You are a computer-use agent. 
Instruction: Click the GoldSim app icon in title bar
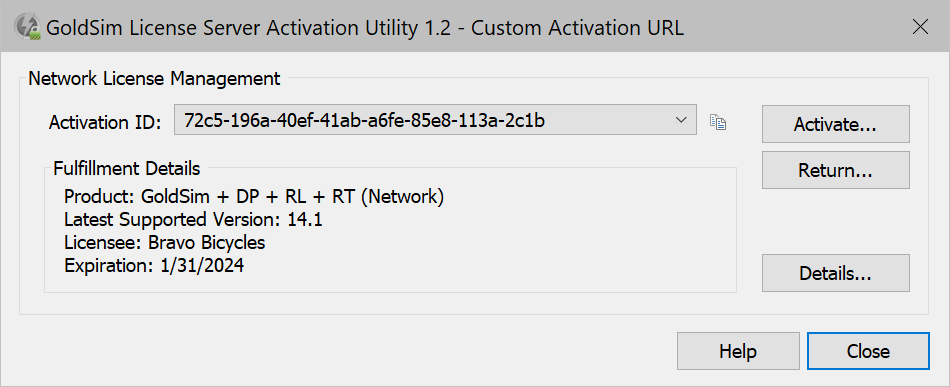point(28,28)
